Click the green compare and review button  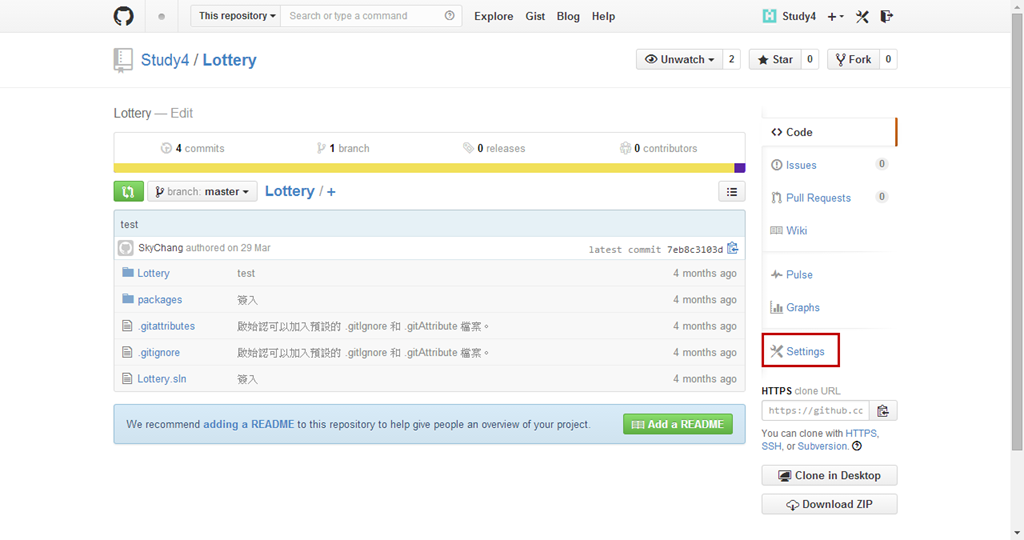click(x=129, y=191)
